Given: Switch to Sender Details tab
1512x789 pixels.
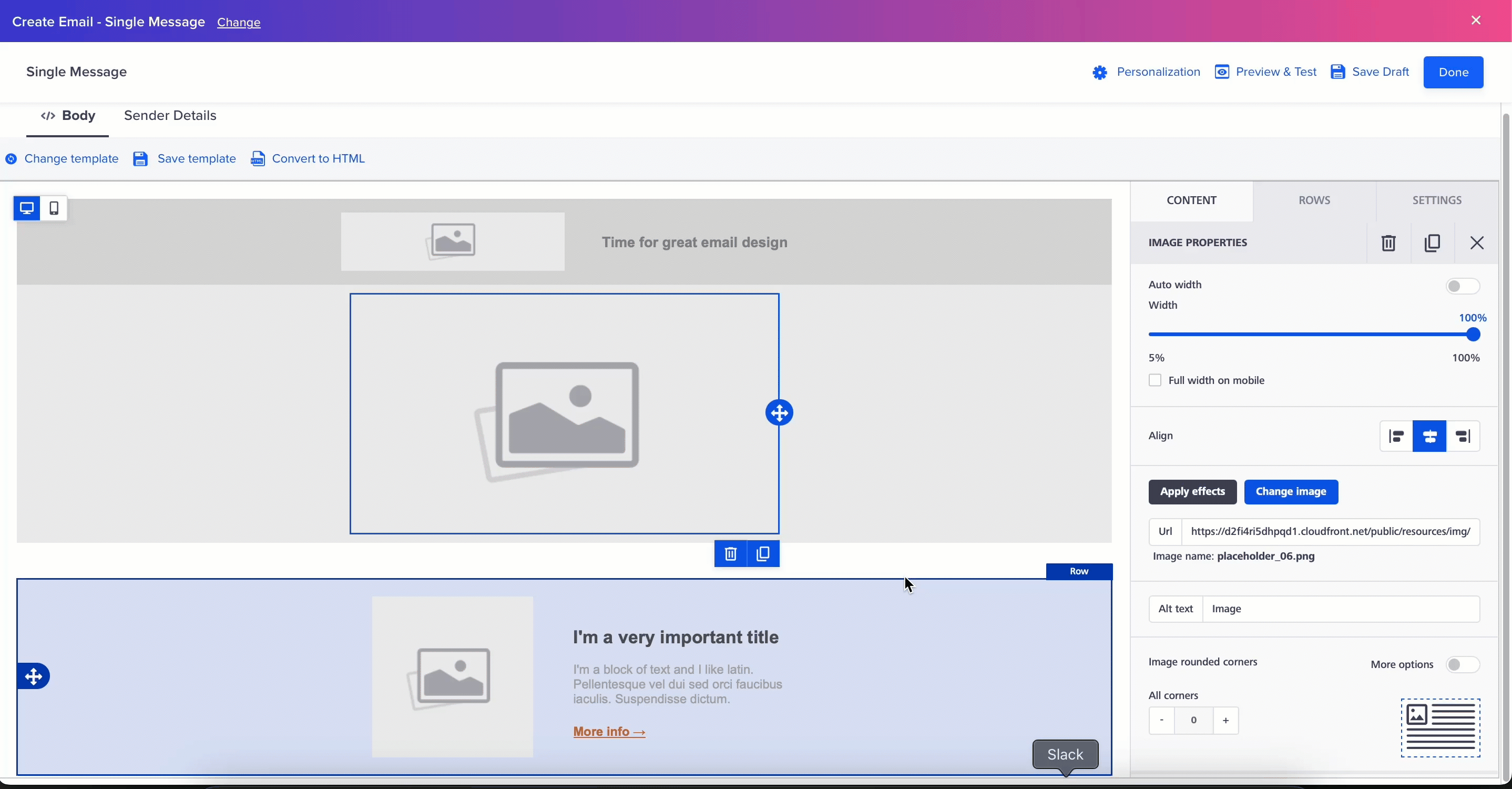Looking at the screenshot, I should pos(170,116).
